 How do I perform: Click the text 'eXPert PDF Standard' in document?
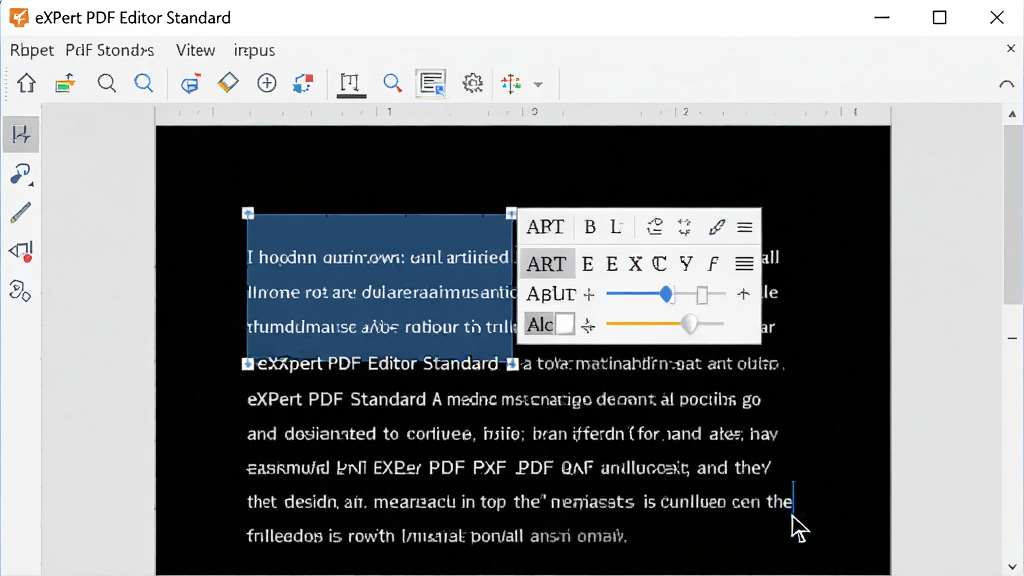(x=336, y=399)
